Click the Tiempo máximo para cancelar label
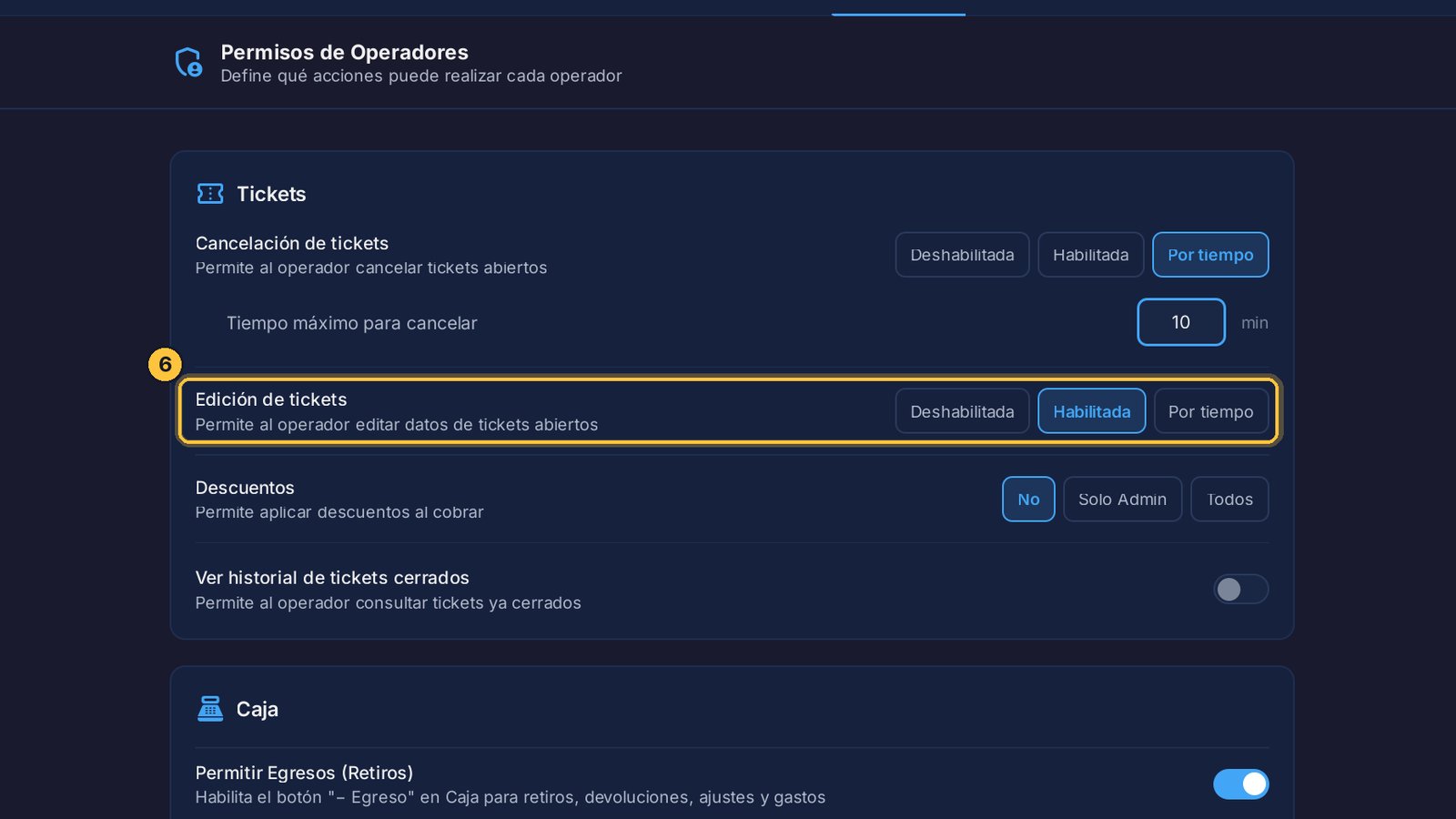The image size is (1456, 819). 351,323
